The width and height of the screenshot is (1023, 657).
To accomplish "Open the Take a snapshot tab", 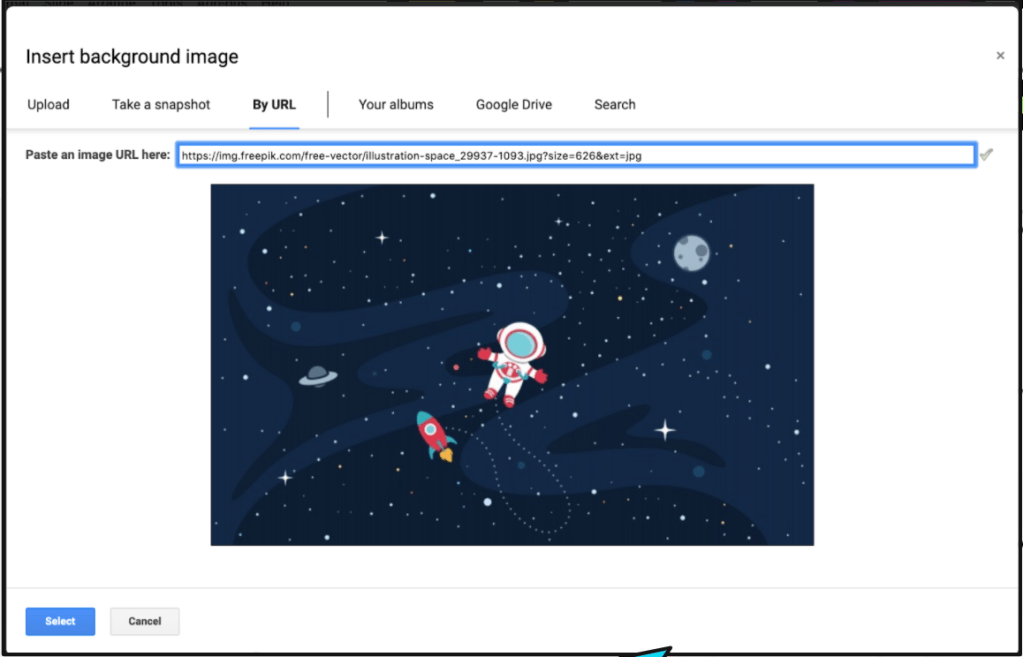I will (x=161, y=104).
